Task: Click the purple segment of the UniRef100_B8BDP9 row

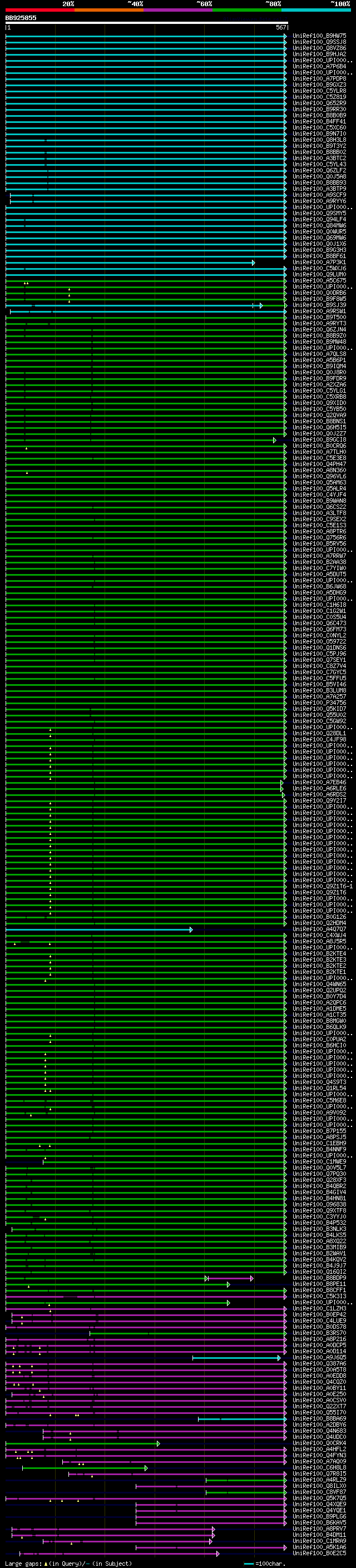Action: (x=231, y=1278)
